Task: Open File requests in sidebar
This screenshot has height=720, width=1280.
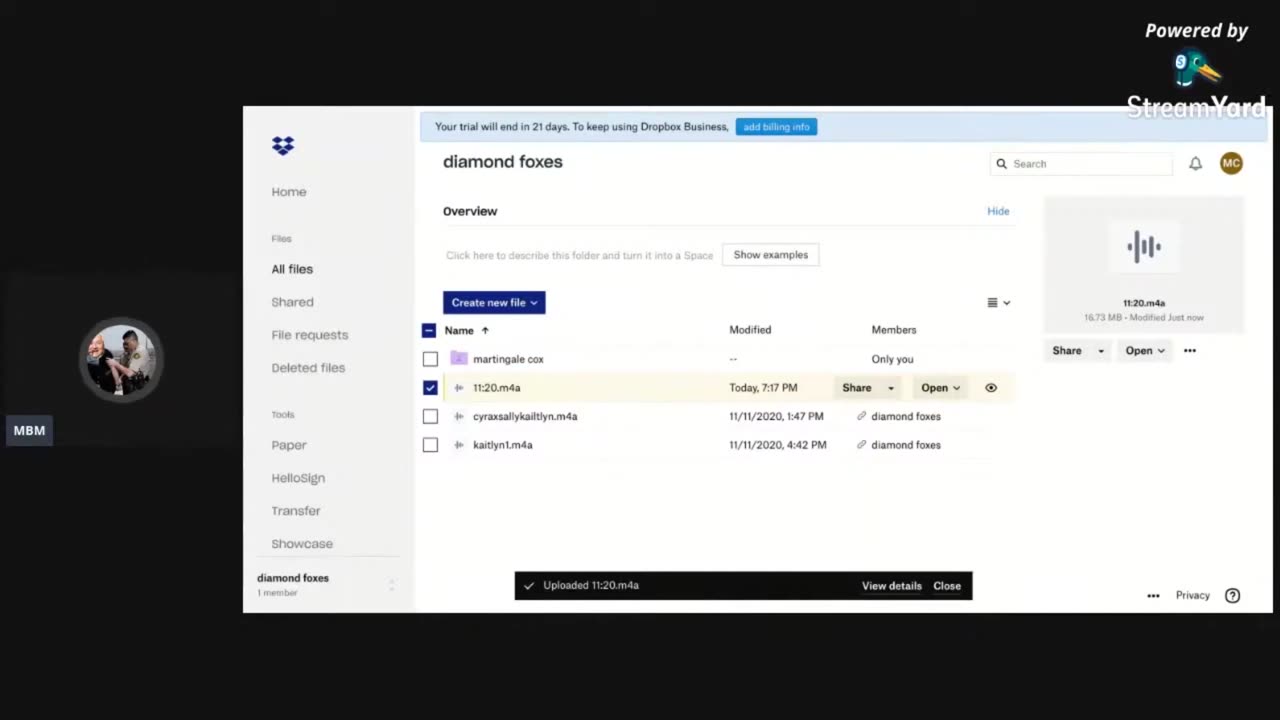Action: pos(310,335)
